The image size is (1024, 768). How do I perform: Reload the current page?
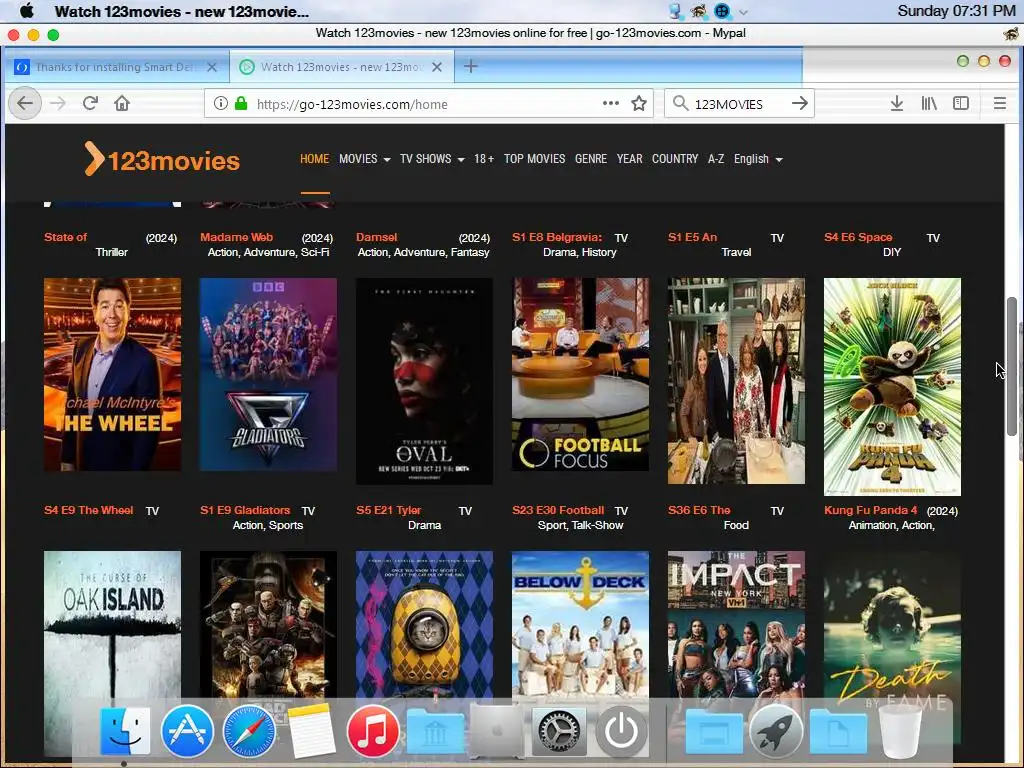(90, 103)
